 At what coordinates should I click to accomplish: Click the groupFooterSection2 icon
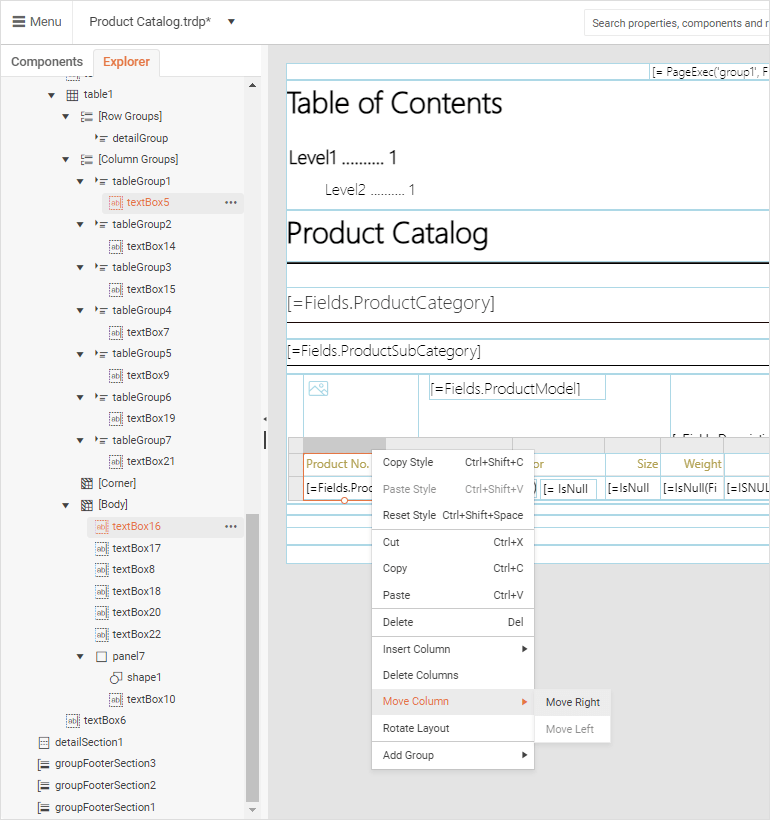[x=44, y=786]
